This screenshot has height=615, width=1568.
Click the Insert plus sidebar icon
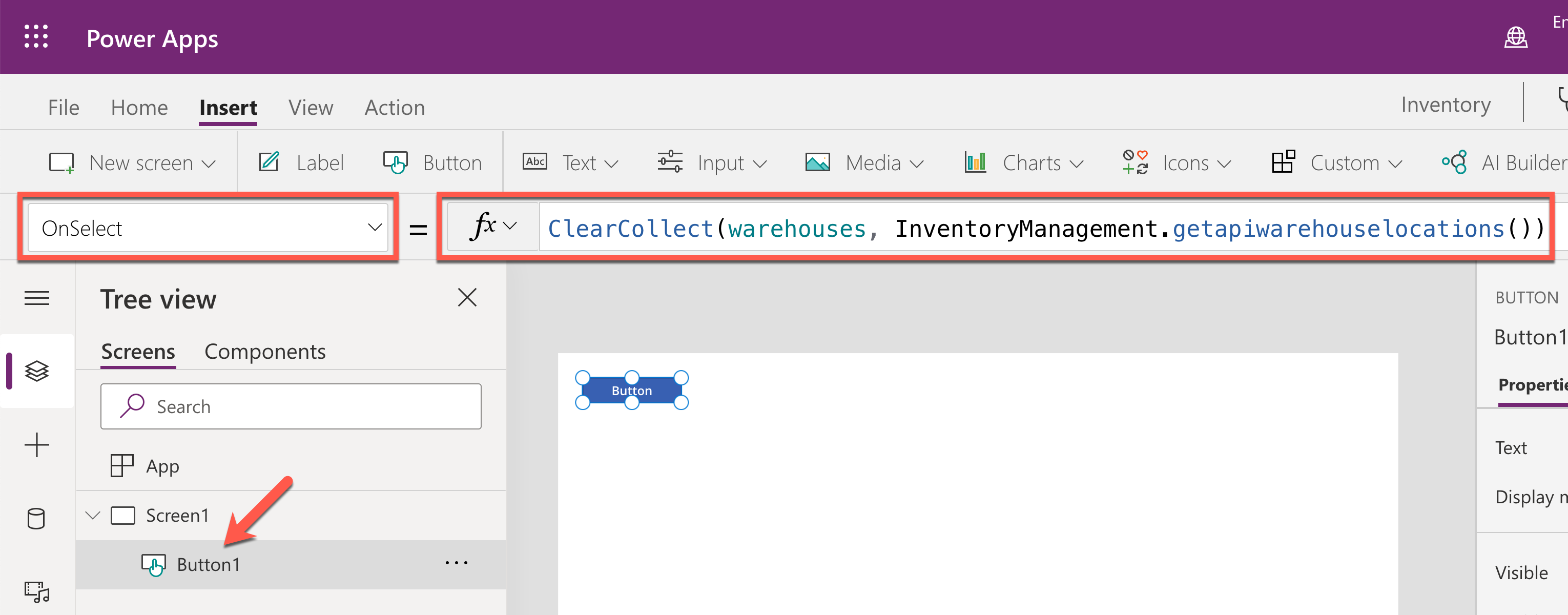pyautogui.click(x=36, y=444)
